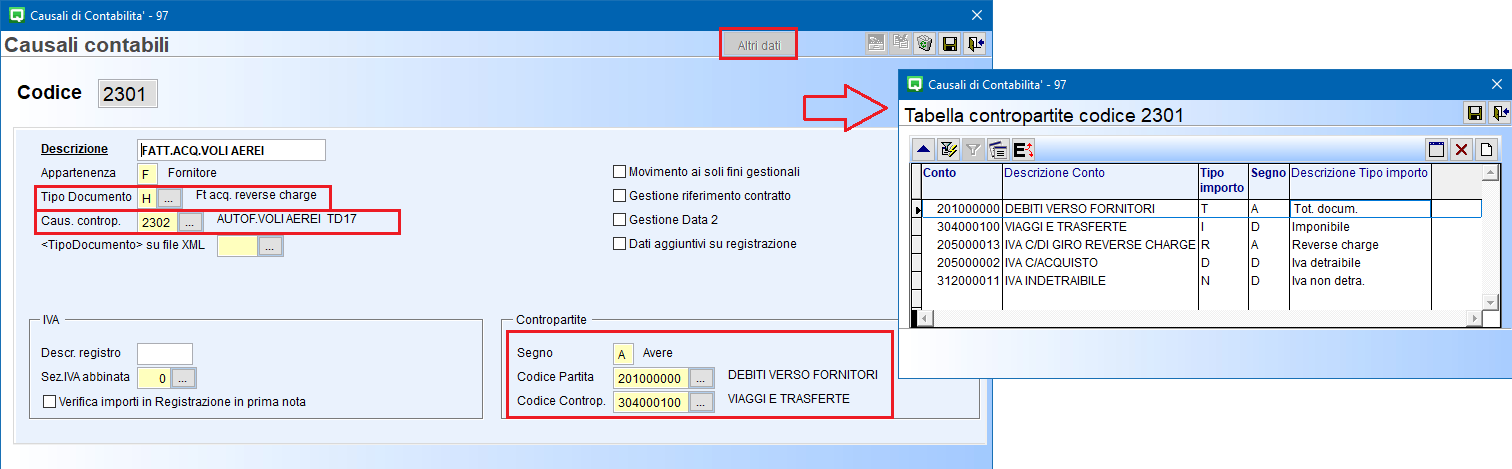1512x469 pixels.
Task: Click into the Descrizione text field
Action: [x=231, y=150]
